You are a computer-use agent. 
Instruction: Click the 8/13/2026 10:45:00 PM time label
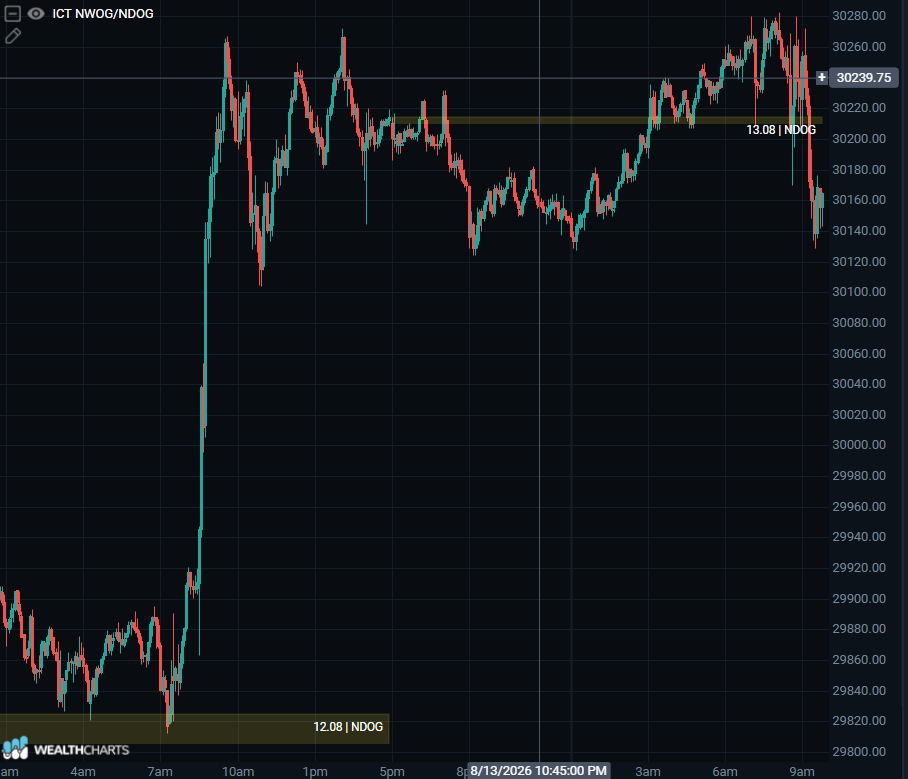point(539,771)
